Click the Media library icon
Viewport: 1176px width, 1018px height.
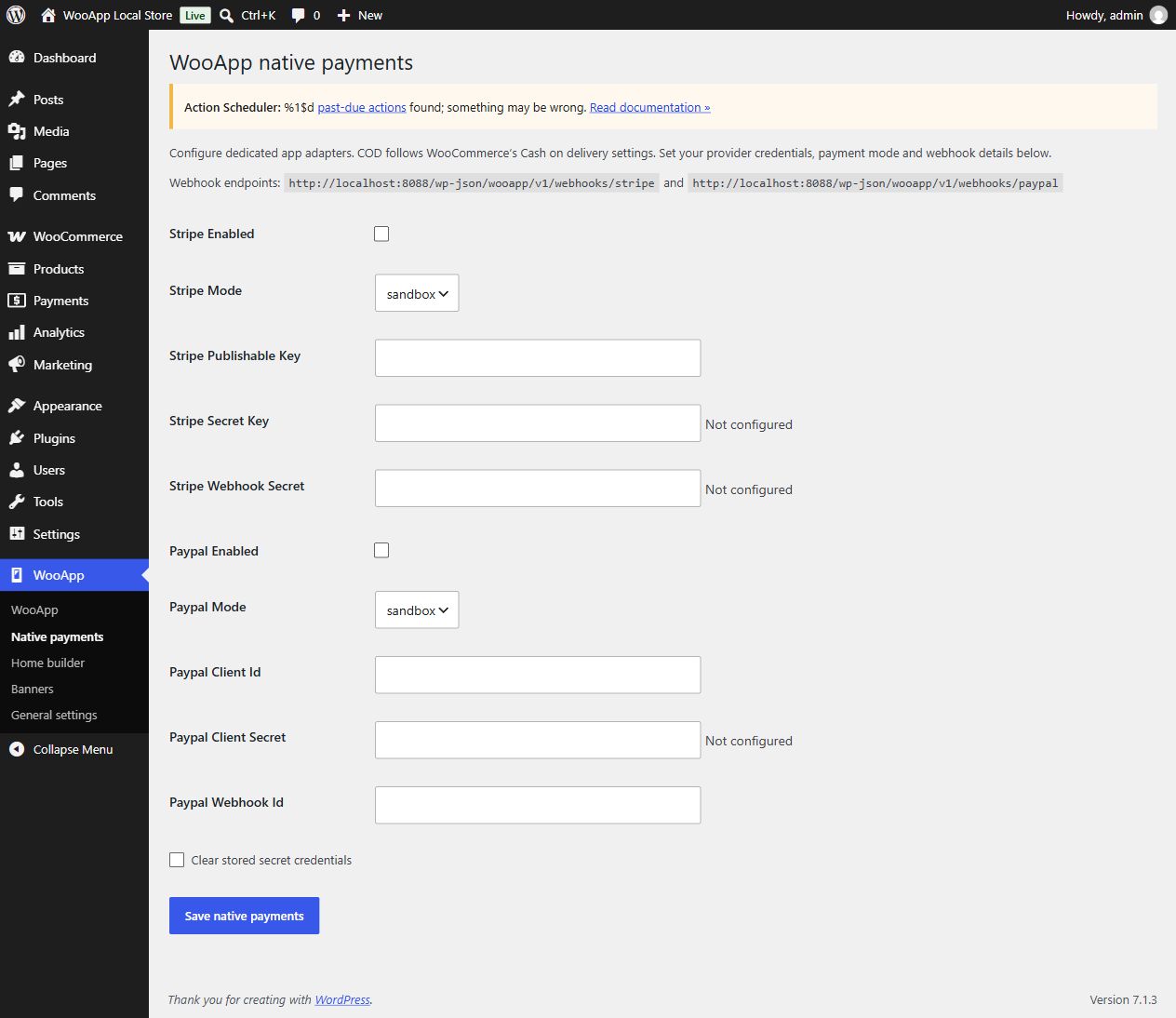[17, 131]
